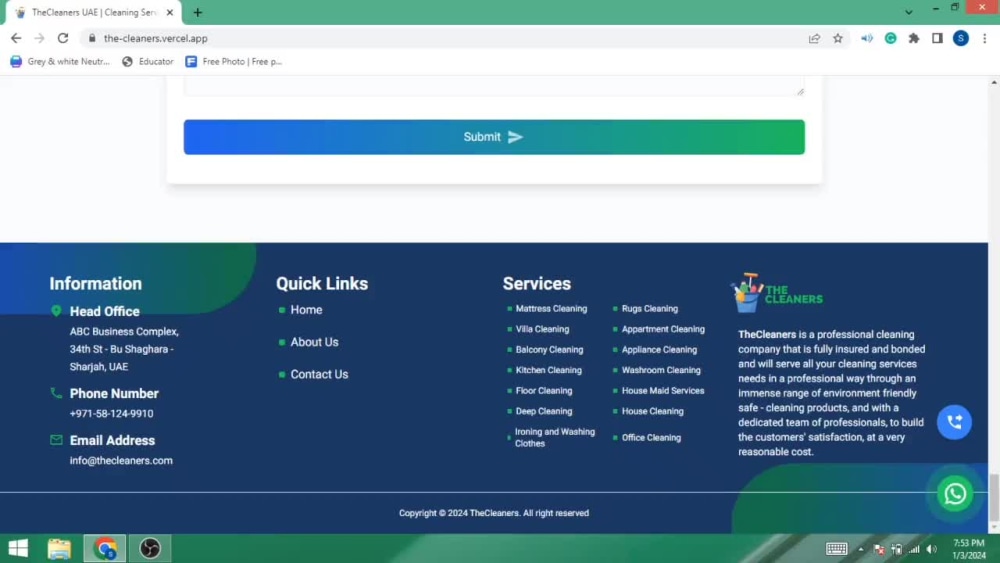Open Floor Cleaning service link
Image resolution: width=1000 pixels, height=563 pixels.
pyautogui.click(x=543, y=390)
